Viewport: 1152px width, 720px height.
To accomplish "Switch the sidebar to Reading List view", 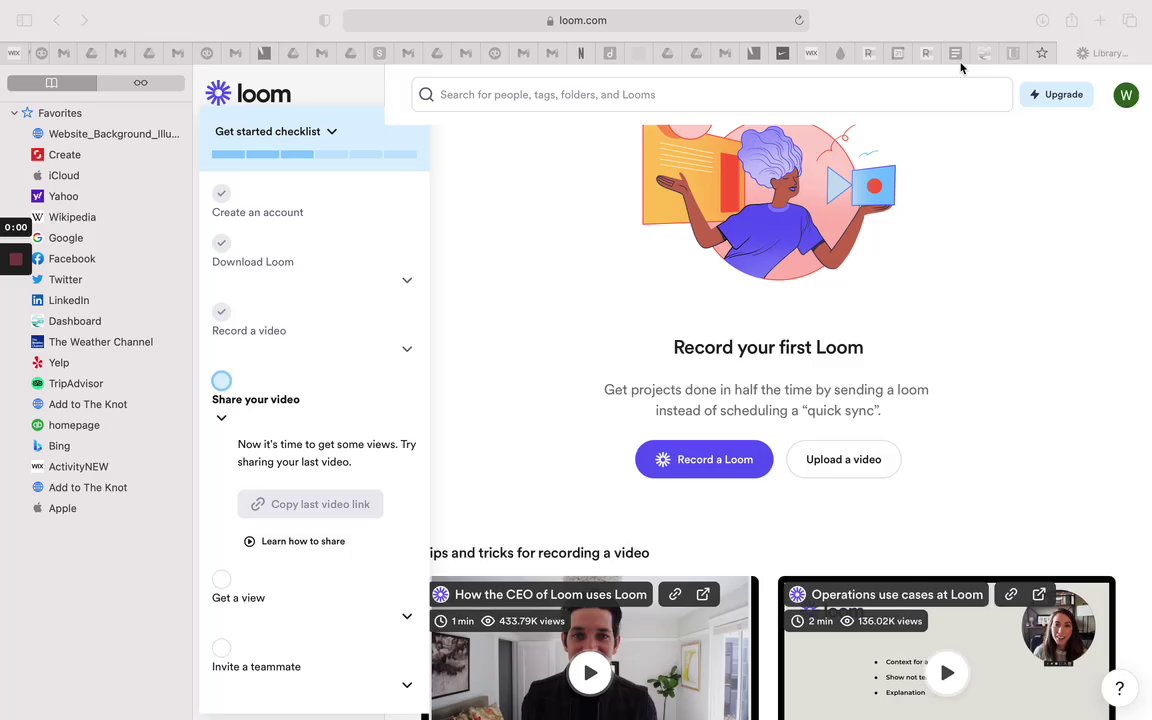I will point(140,83).
